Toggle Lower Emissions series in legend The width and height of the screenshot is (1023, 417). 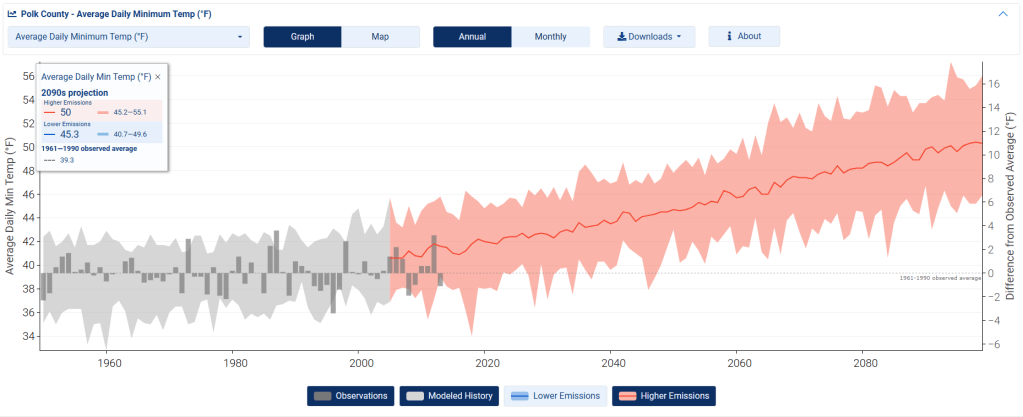pyautogui.click(x=555, y=396)
